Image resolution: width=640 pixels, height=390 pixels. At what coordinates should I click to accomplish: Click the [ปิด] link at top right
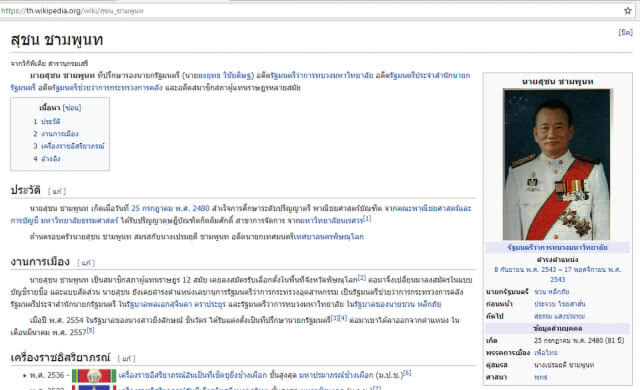click(x=625, y=32)
